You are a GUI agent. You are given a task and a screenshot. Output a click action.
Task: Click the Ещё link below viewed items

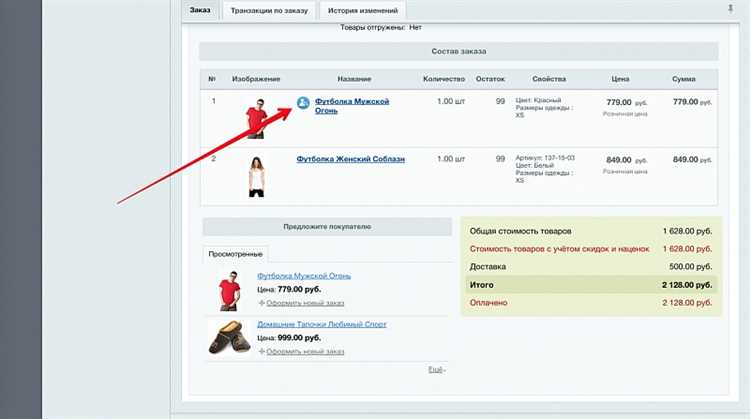tap(436, 369)
